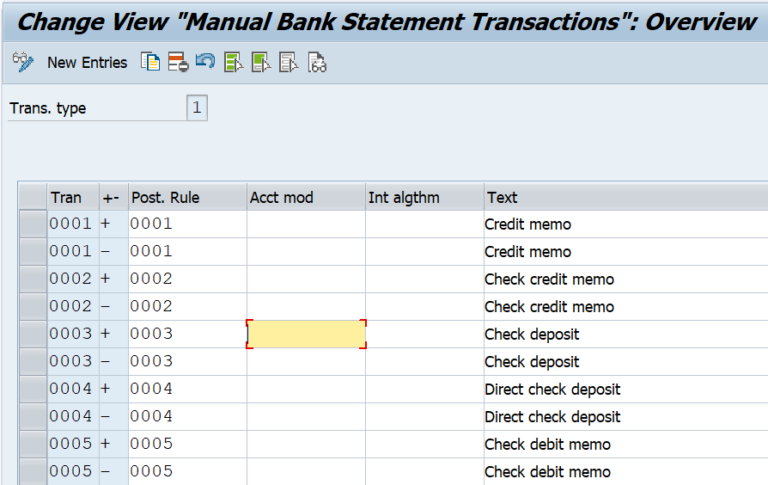The width and height of the screenshot is (768, 485).
Task: Click the Delete entry icon
Action: click(178, 62)
